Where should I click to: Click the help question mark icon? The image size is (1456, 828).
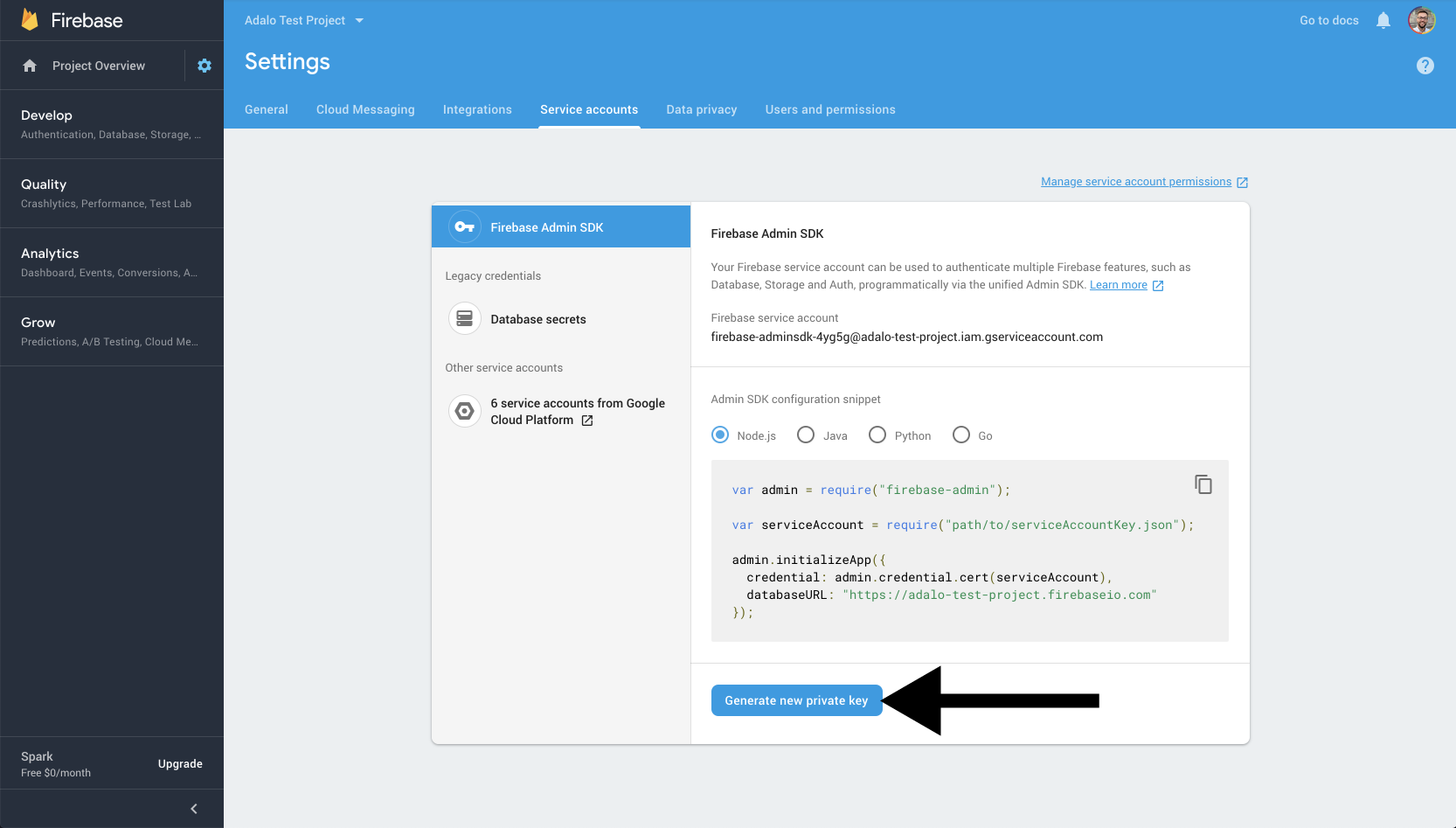1425,66
